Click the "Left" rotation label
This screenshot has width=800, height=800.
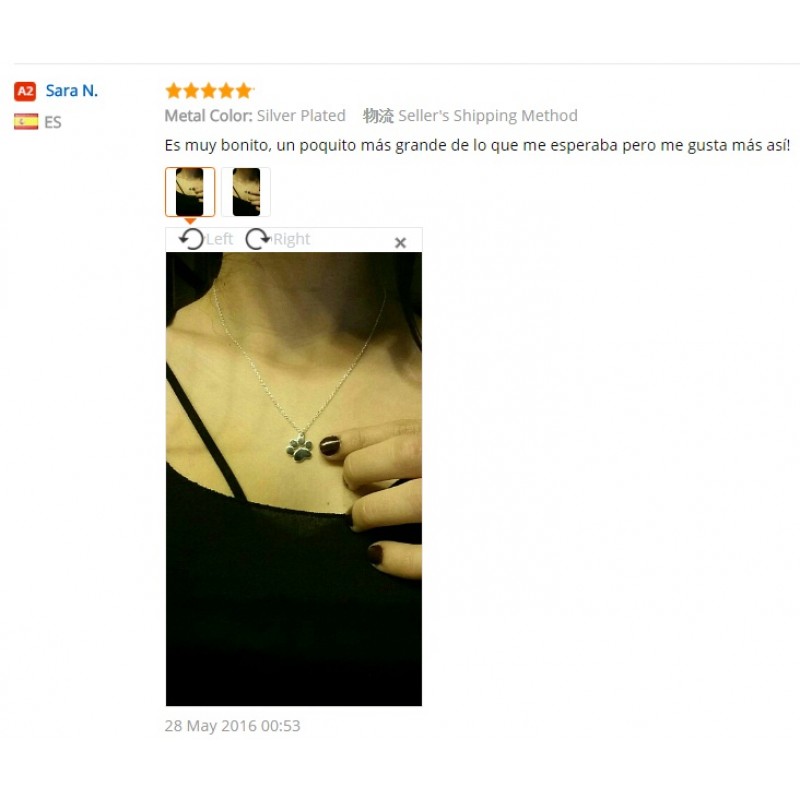(x=220, y=239)
